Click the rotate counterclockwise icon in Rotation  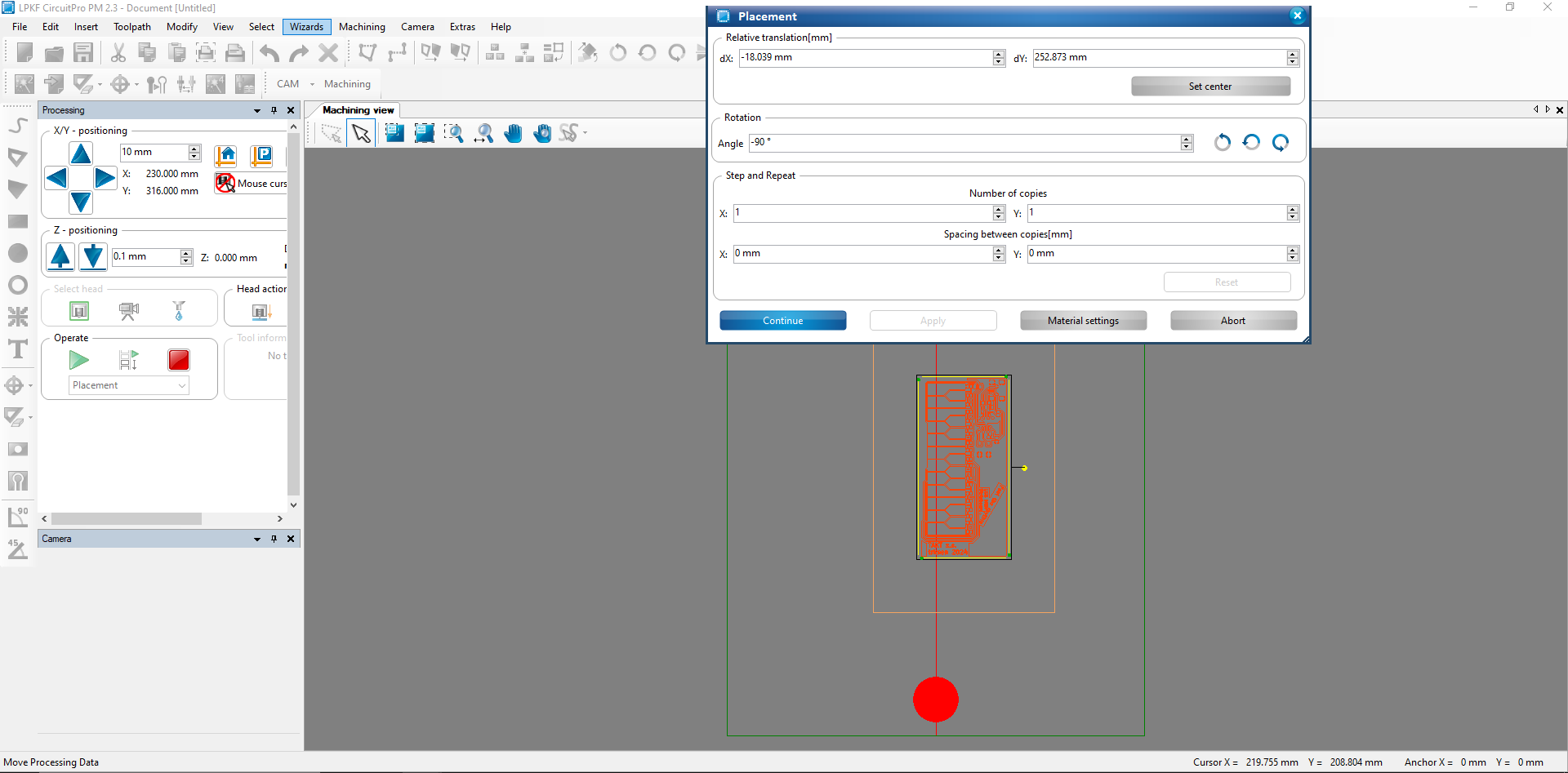click(x=1222, y=143)
